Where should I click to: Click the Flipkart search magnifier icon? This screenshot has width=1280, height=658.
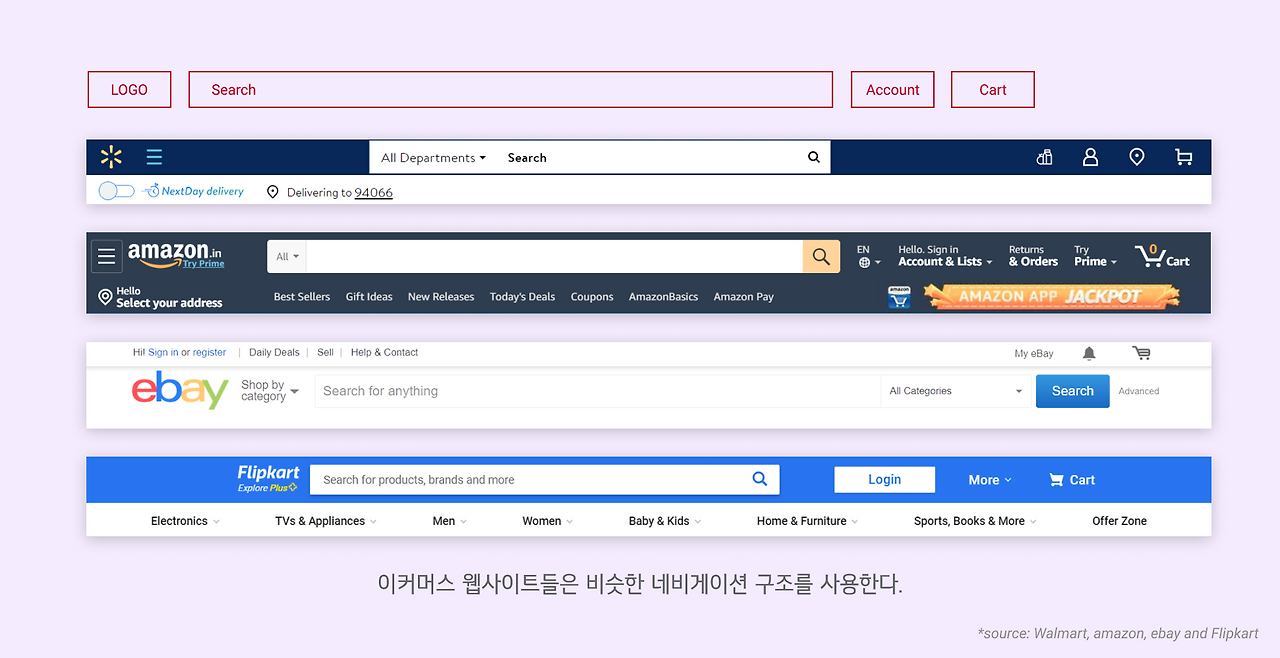tap(760, 479)
